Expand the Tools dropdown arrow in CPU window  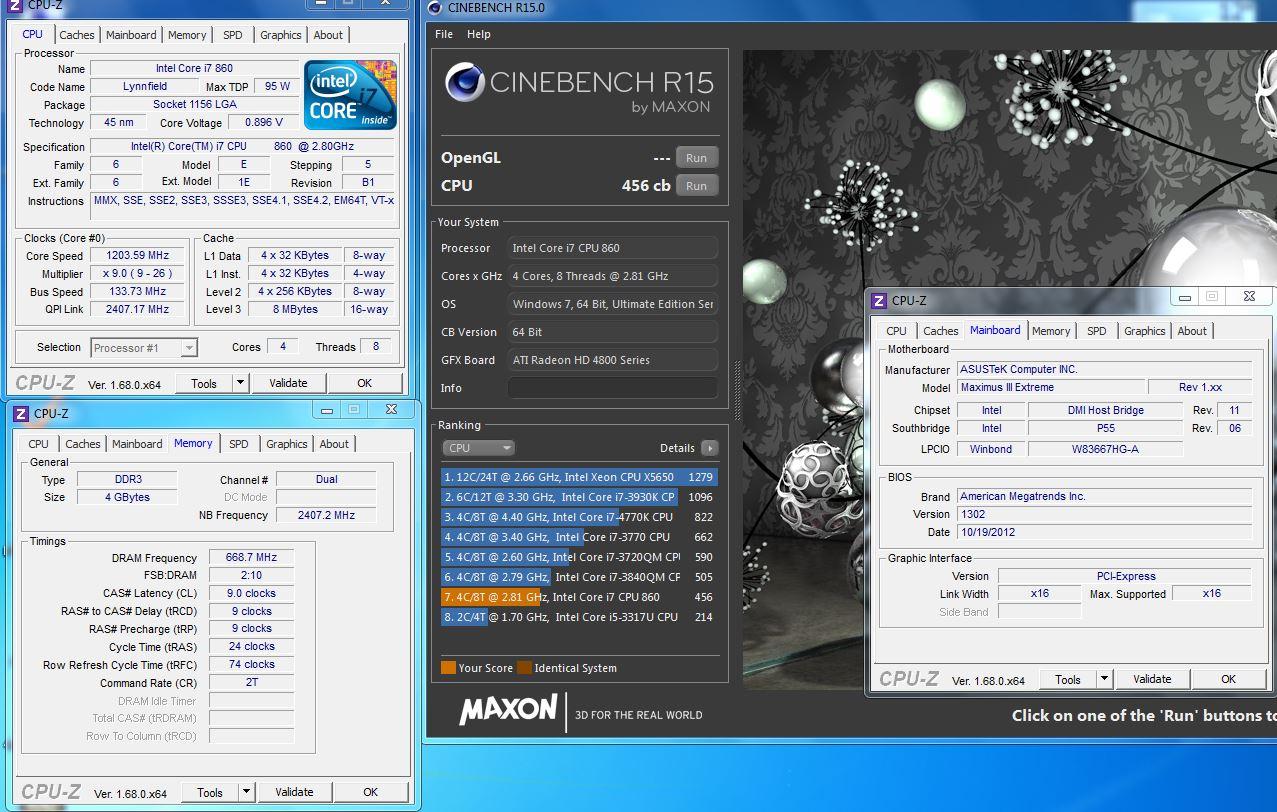(x=240, y=383)
